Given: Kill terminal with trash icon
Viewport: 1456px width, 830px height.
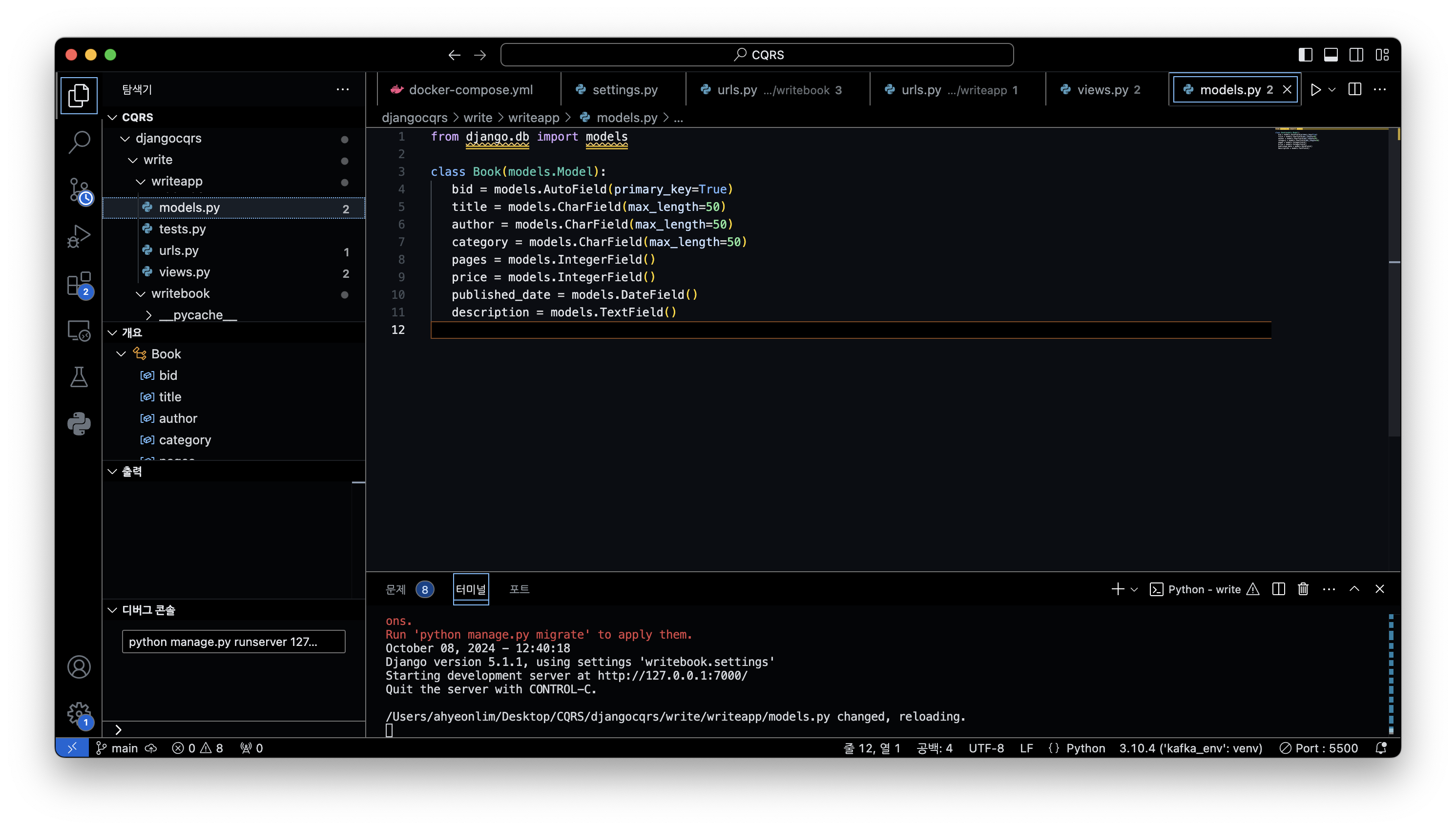Looking at the screenshot, I should coord(1303,589).
